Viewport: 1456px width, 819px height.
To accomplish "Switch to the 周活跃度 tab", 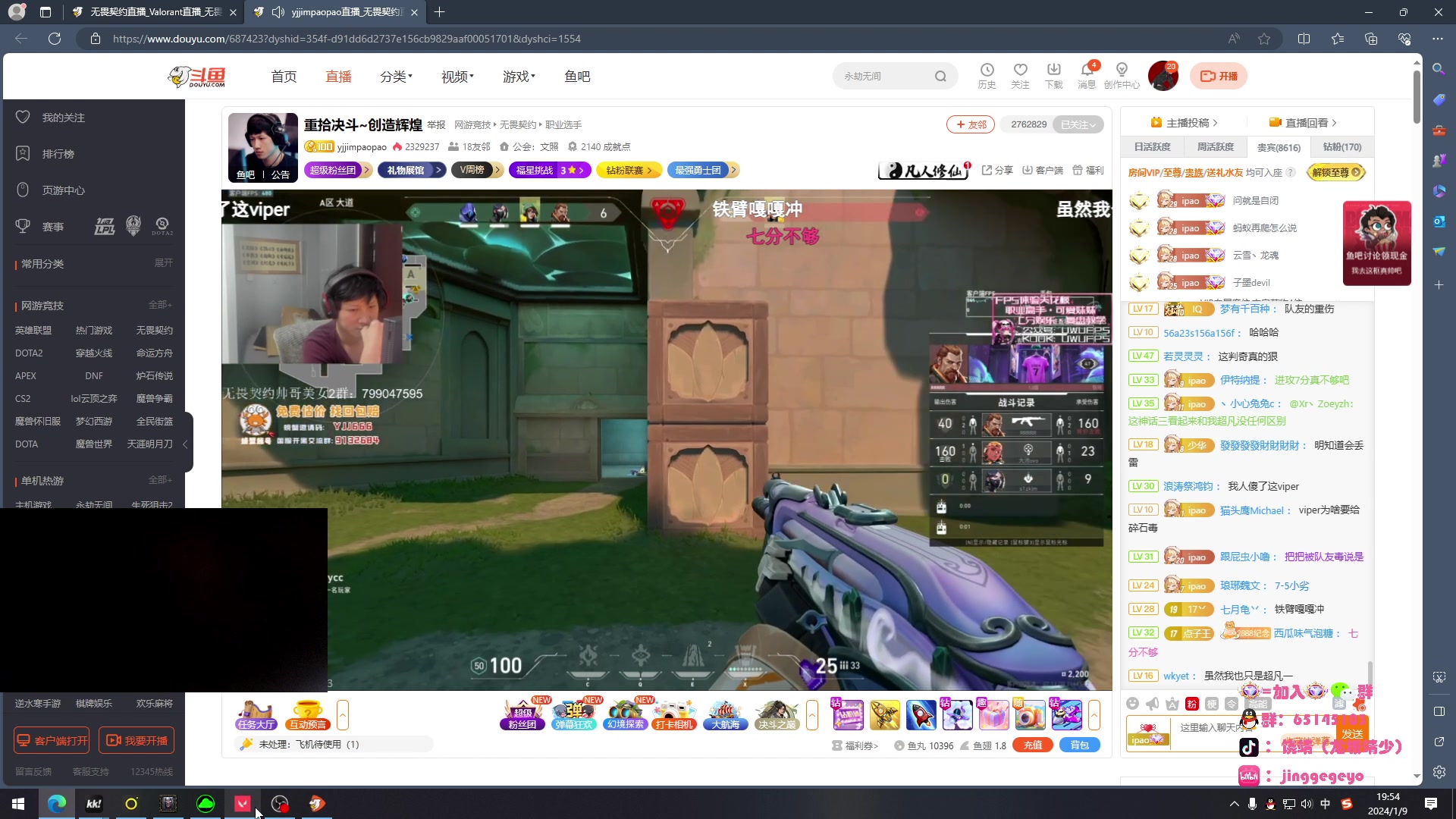I will (1216, 147).
